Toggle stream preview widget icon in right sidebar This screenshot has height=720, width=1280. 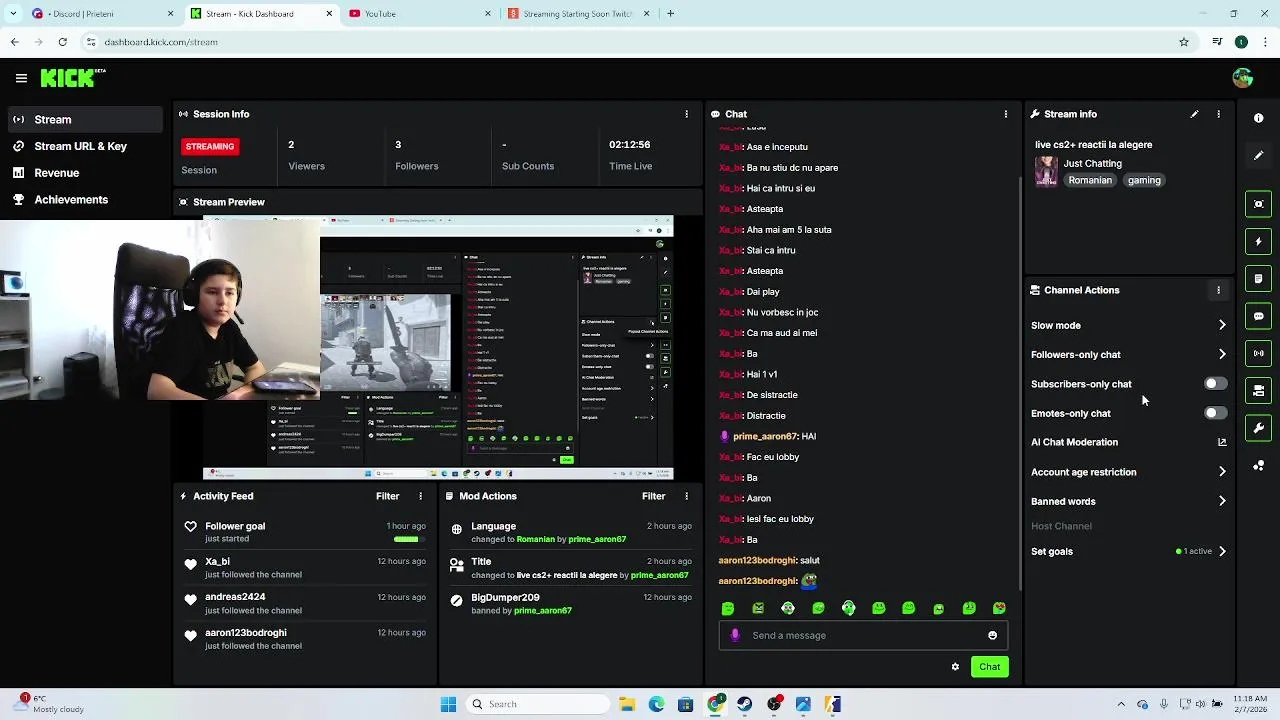1258,204
